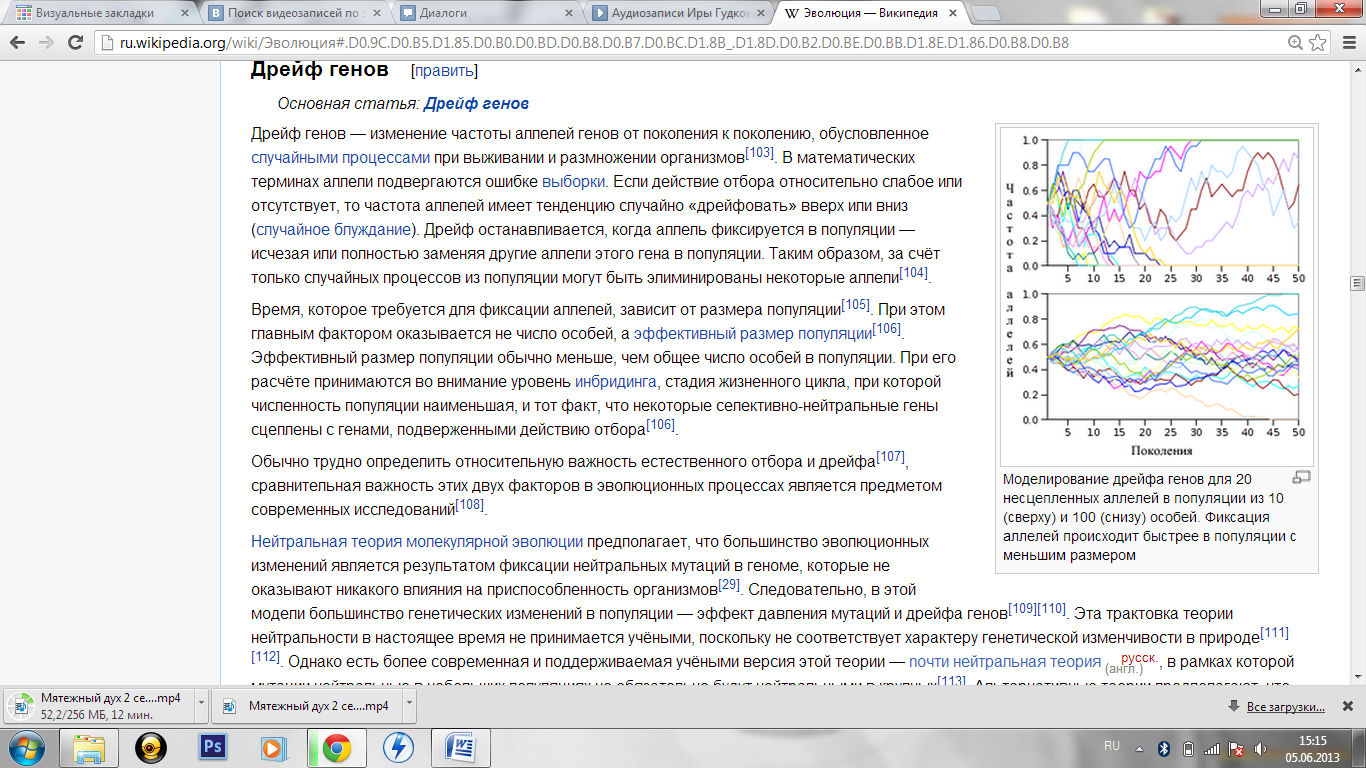Screen dimensions: 1366x768
Task: Follow the случайными процессами link
Action: (341, 158)
